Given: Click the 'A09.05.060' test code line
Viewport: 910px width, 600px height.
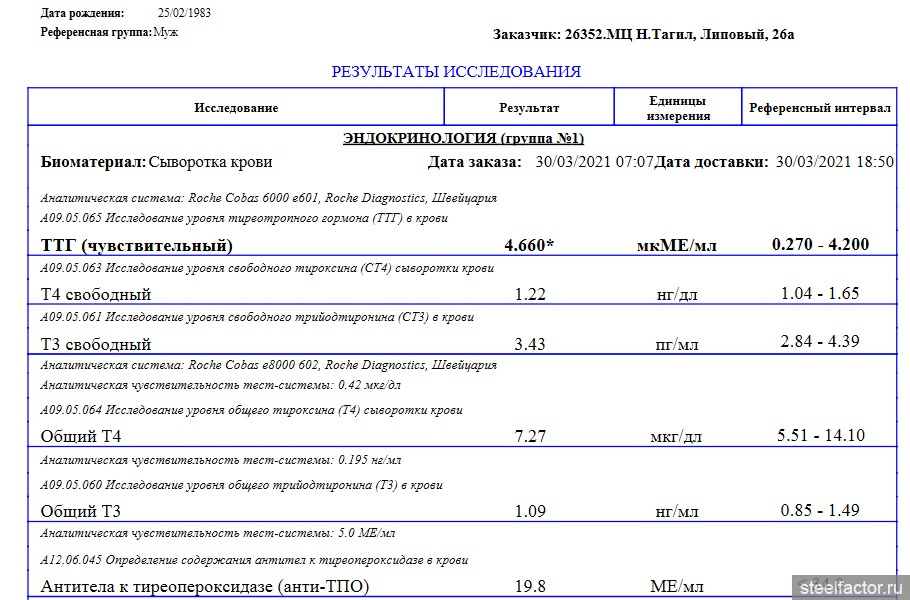Looking at the screenshot, I should (x=241, y=485).
